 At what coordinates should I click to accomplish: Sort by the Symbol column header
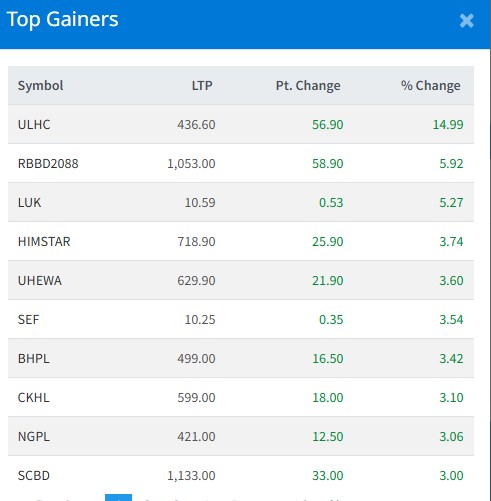point(40,86)
